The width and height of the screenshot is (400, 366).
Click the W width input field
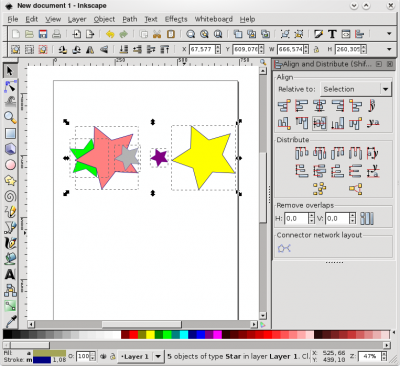pyautogui.click(x=290, y=49)
